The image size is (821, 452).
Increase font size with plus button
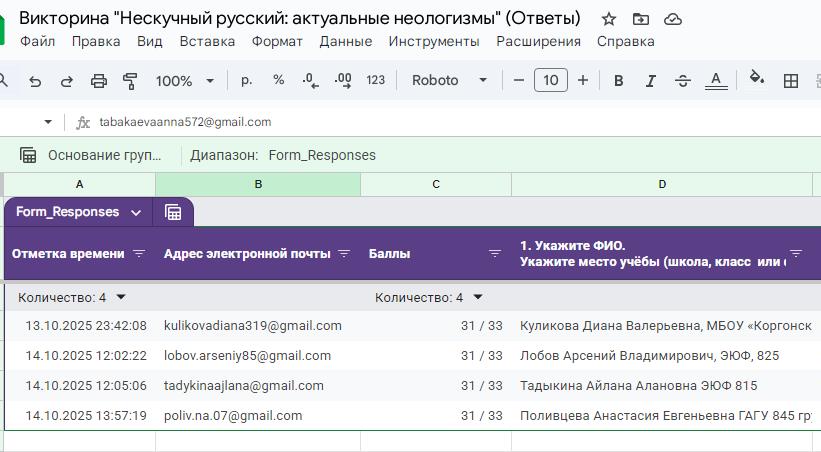pyautogui.click(x=583, y=81)
